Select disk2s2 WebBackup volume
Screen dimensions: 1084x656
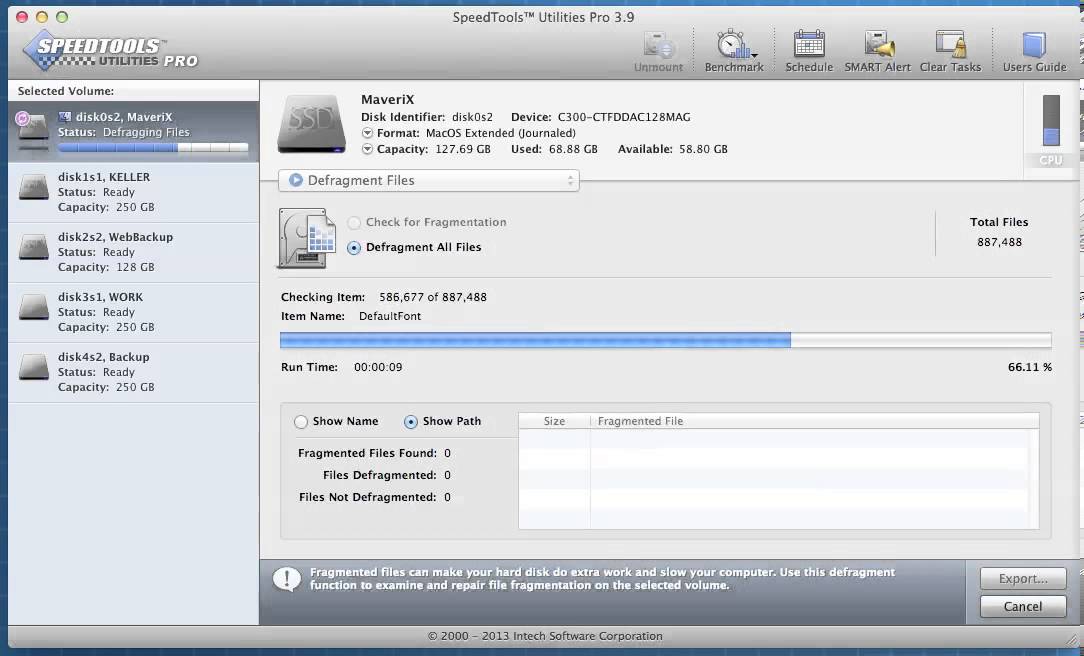[x=133, y=252]
